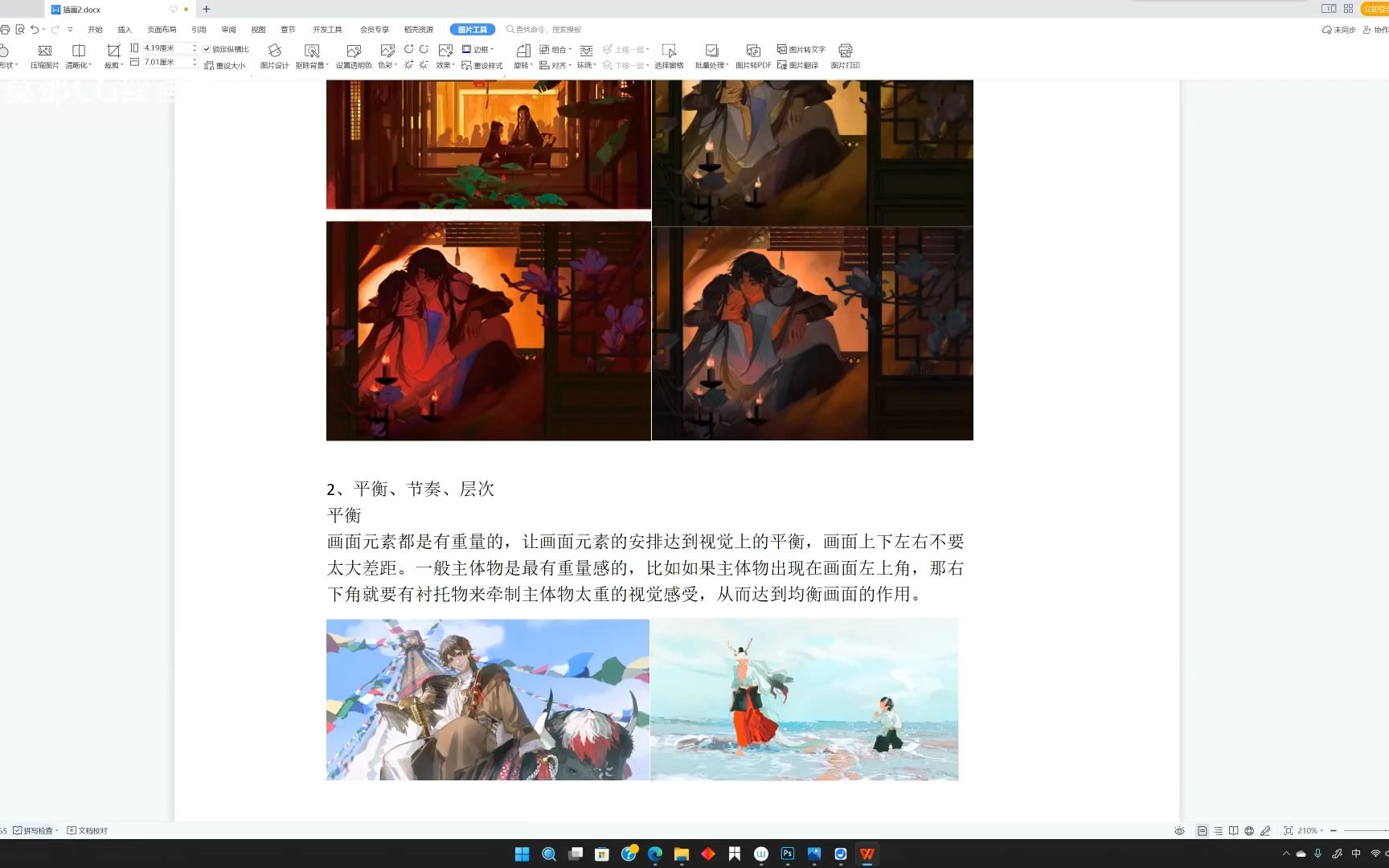Open the 视图 View tab
This screenshot has width=1389, height=868.
coord(258,30)
